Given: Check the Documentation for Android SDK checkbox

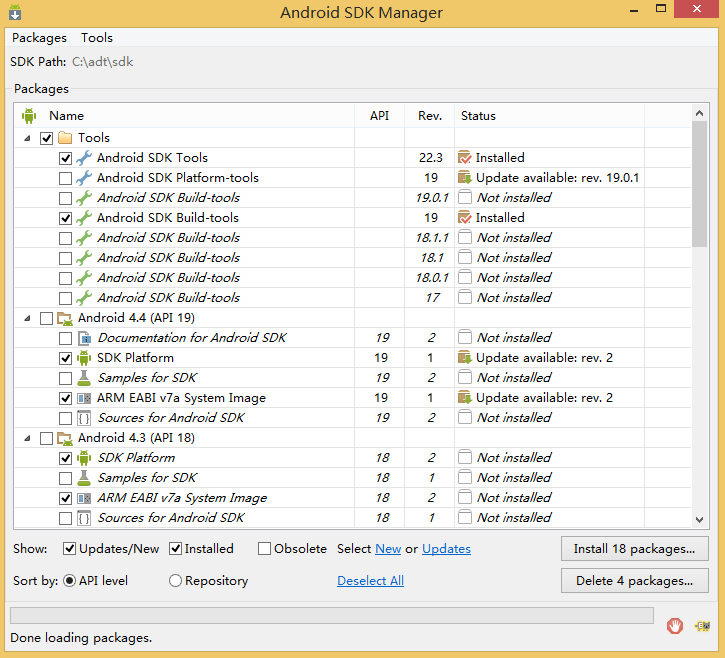Looking at the screenshot, I should [65, 338].
